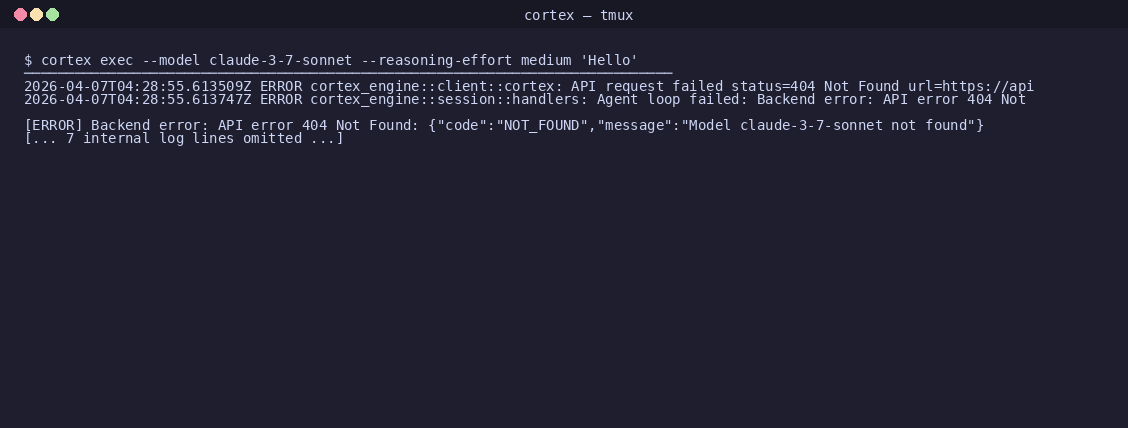Viewport: 1128px width, 428px height.
Task: Click the red close window dot
Action: point(20,14)
